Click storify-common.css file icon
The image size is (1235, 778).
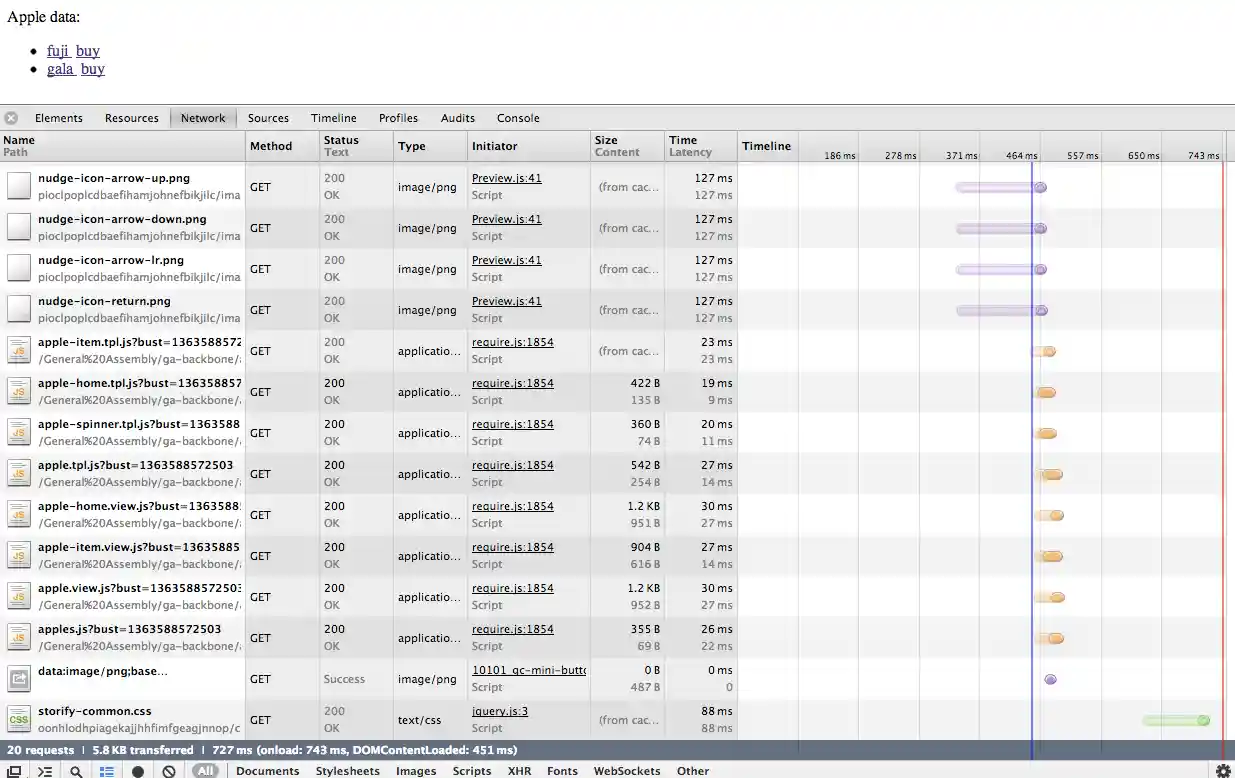[x=19, y=719]
